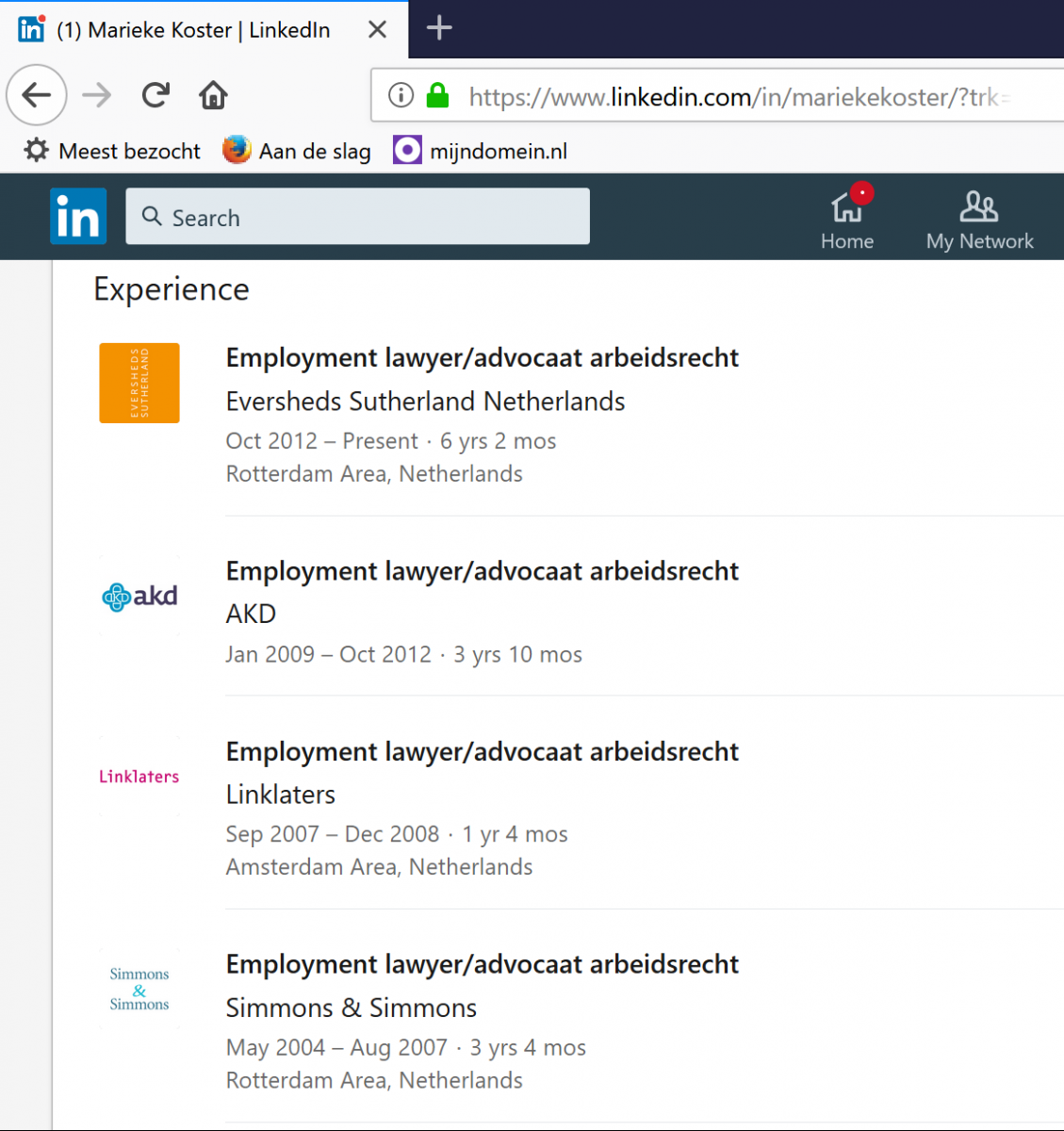The width and height of the screenshot is (1064, 1131).
Task: Click the Home notification badge
Action: point(861,192)
